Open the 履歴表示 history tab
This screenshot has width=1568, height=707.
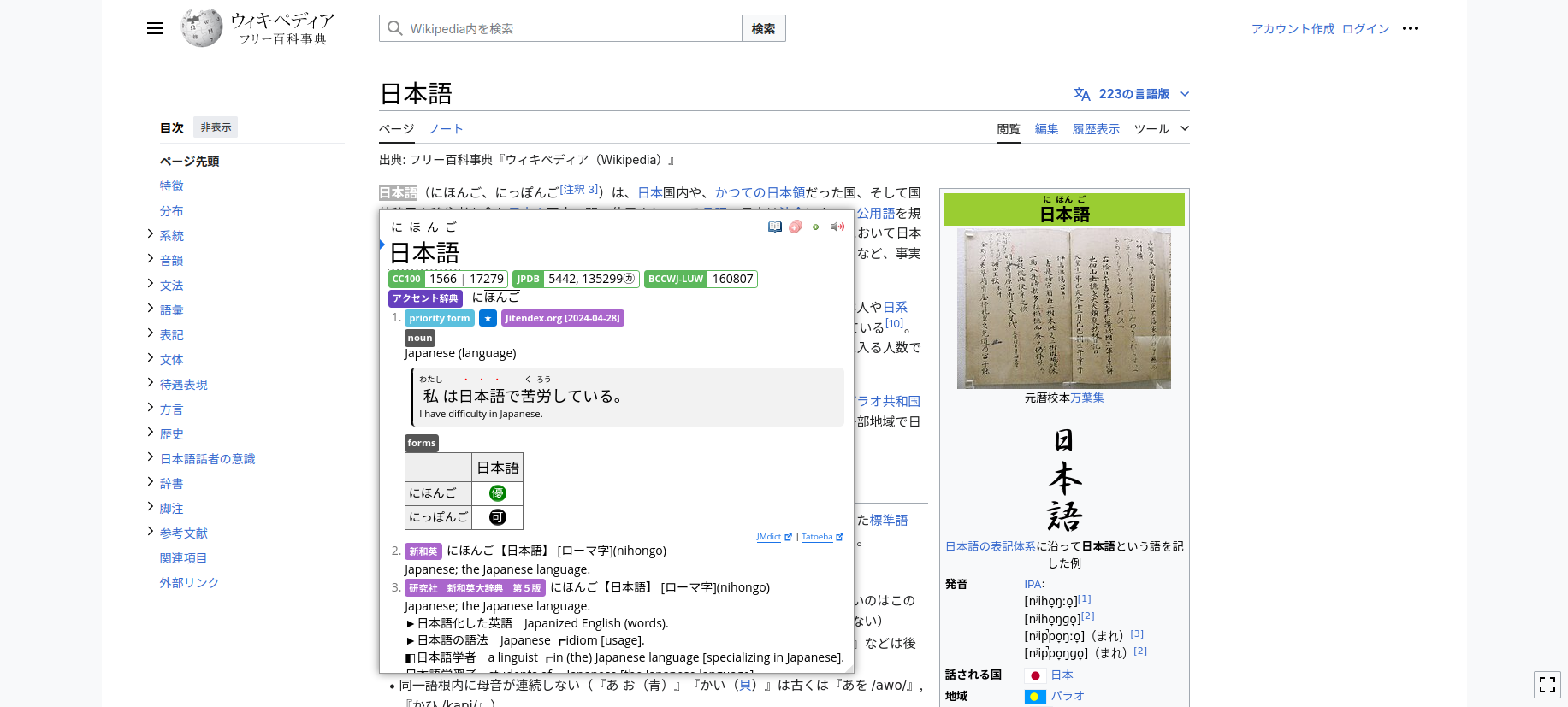coord(1096,129)
